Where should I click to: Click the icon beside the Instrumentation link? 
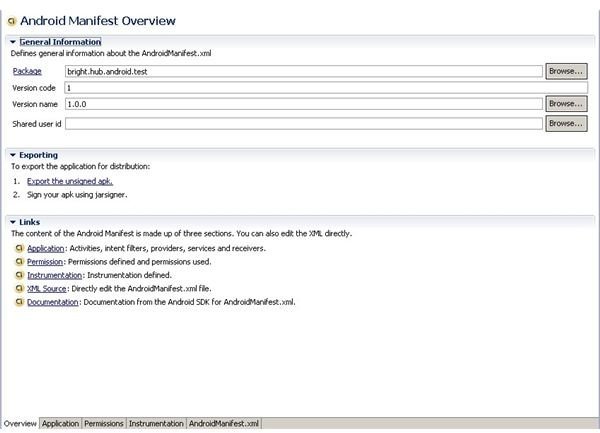[20, 275]
